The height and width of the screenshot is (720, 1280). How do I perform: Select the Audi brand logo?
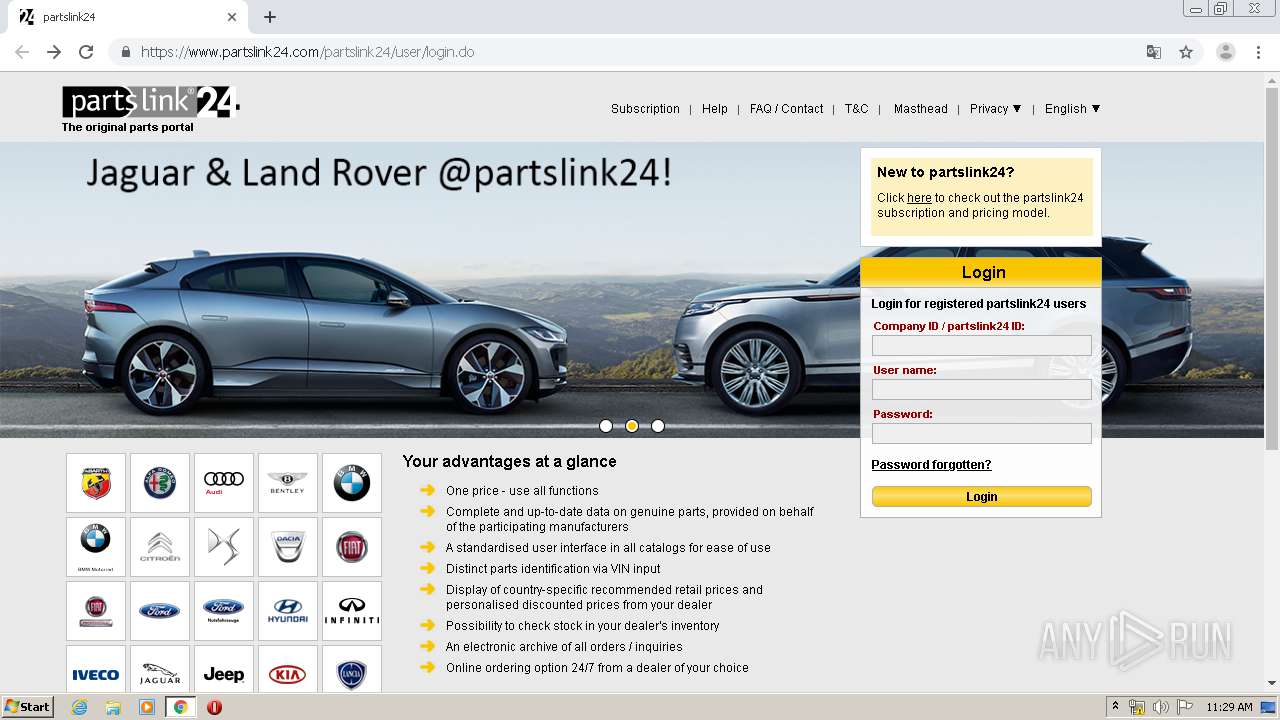coord(224,483)
